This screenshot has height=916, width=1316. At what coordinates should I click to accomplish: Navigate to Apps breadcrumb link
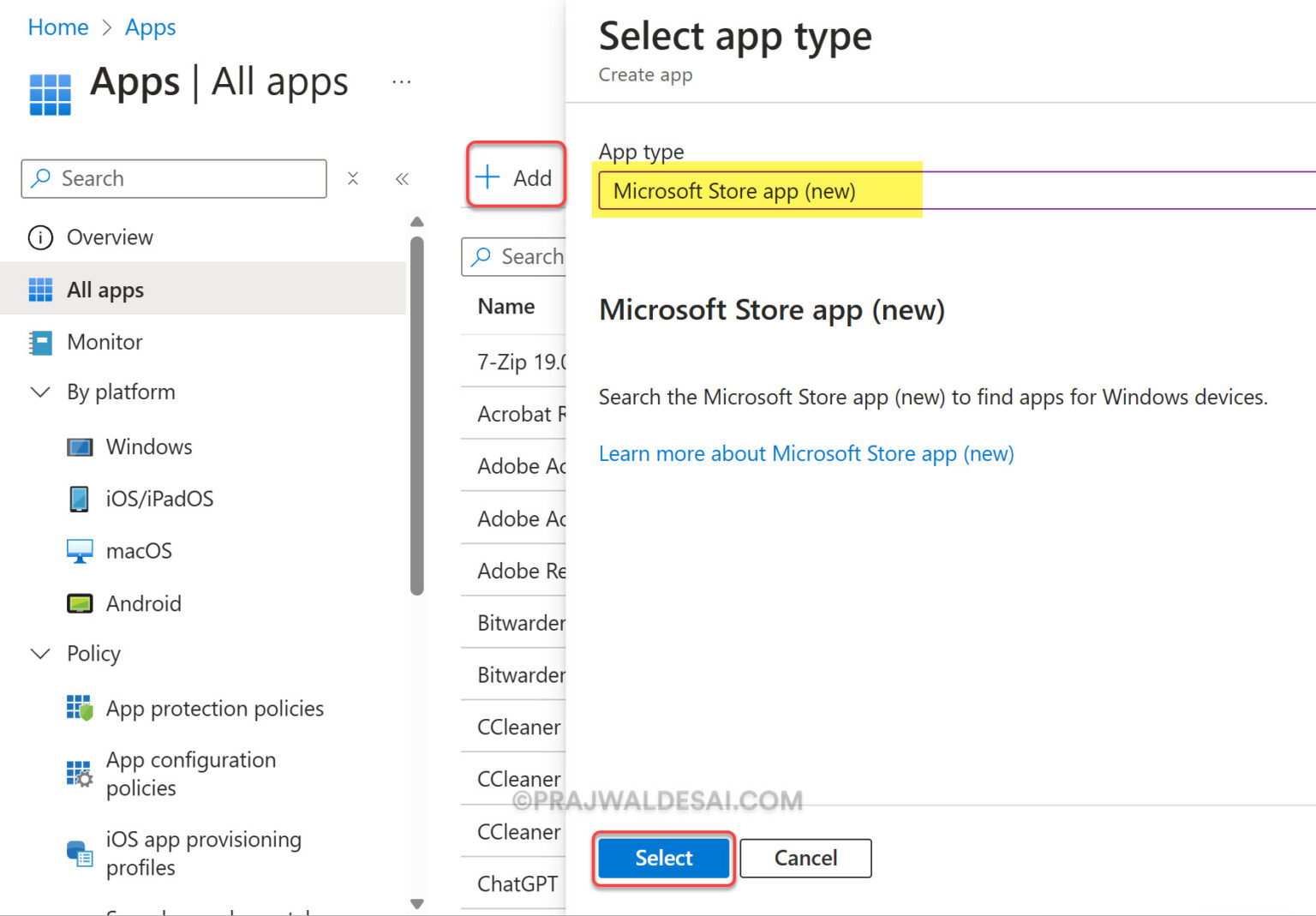151,27
